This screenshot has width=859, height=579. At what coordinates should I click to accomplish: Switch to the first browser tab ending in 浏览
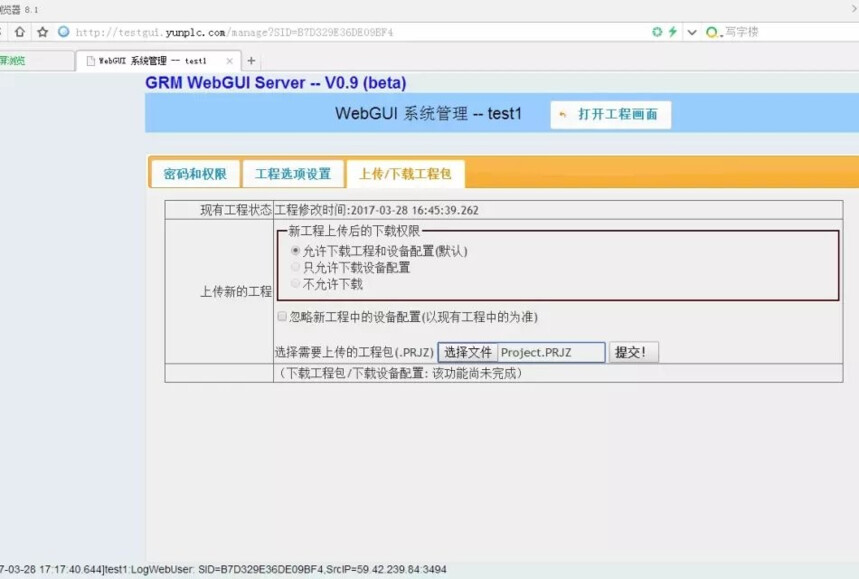36,61
